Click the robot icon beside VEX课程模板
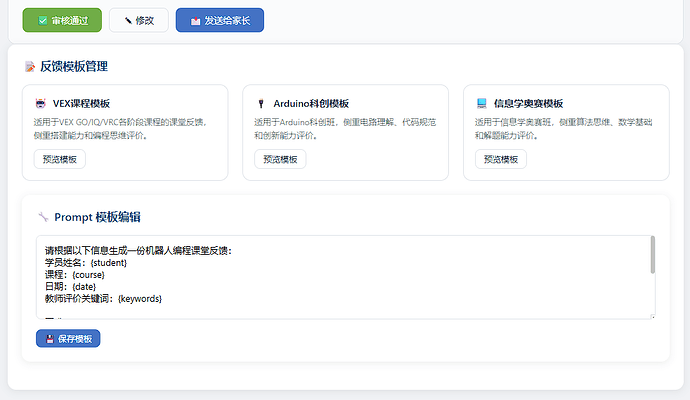This screenshot has height=400, width=690. [40, 103]
